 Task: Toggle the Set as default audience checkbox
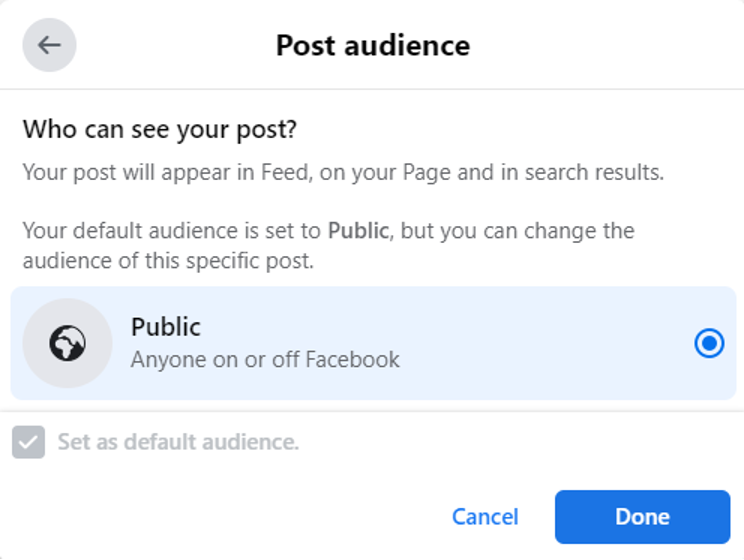coord(28,442)
